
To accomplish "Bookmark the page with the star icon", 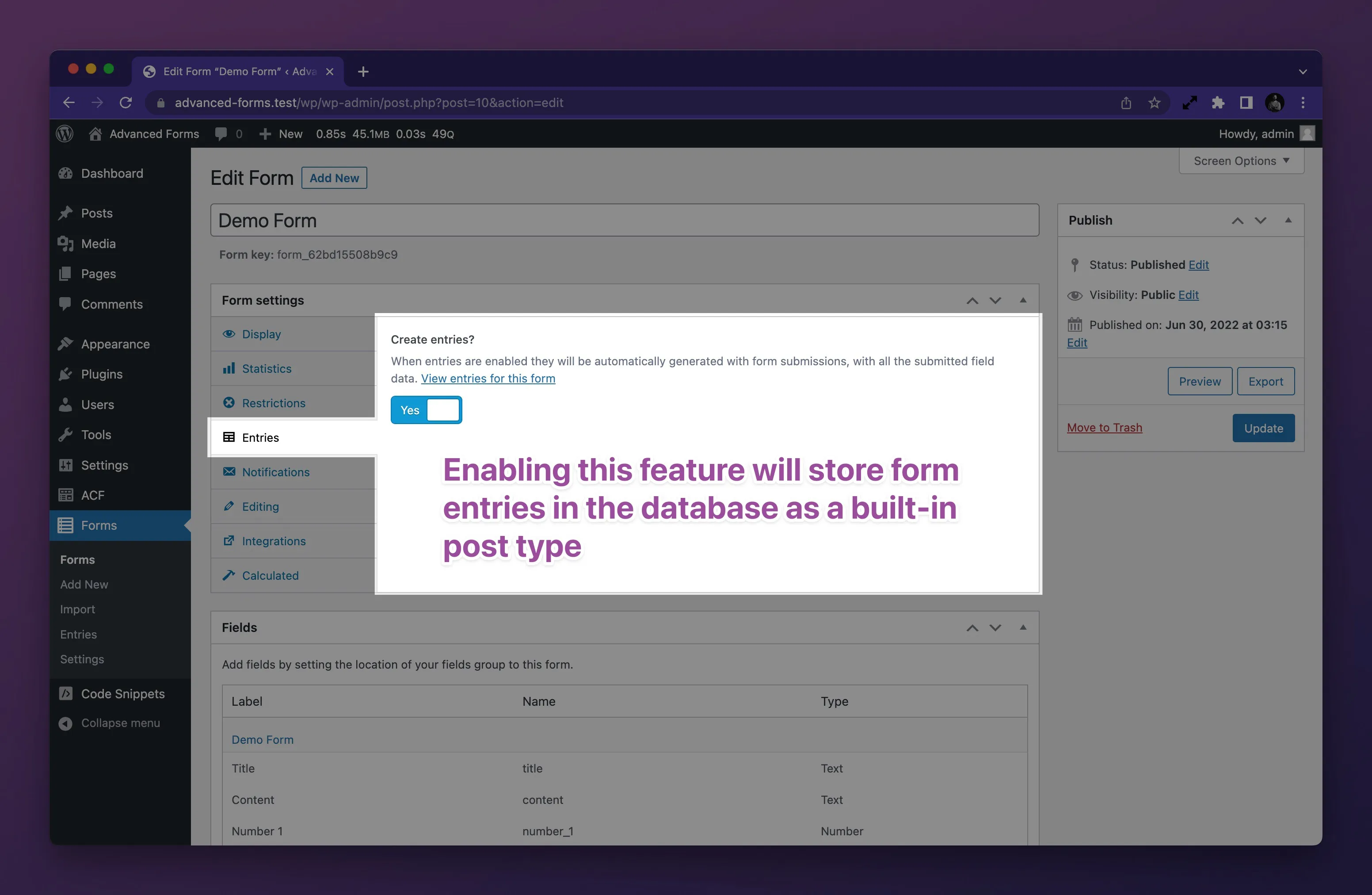I will [x=1154, y=103].
